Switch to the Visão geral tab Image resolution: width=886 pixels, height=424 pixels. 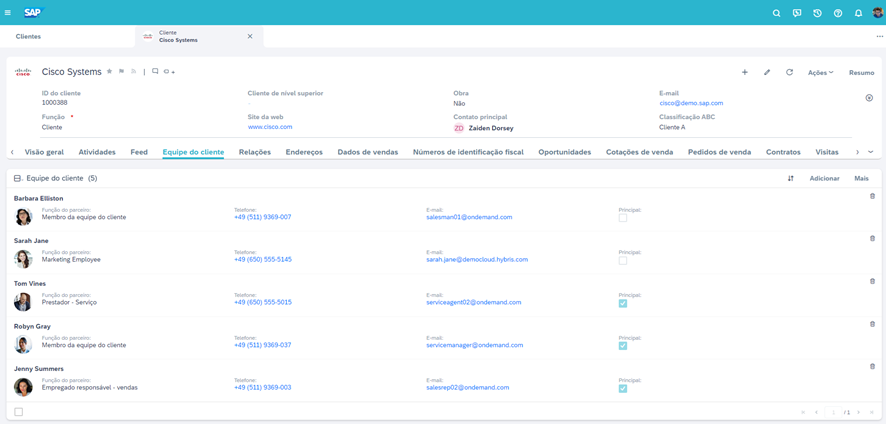pos(45,152)
